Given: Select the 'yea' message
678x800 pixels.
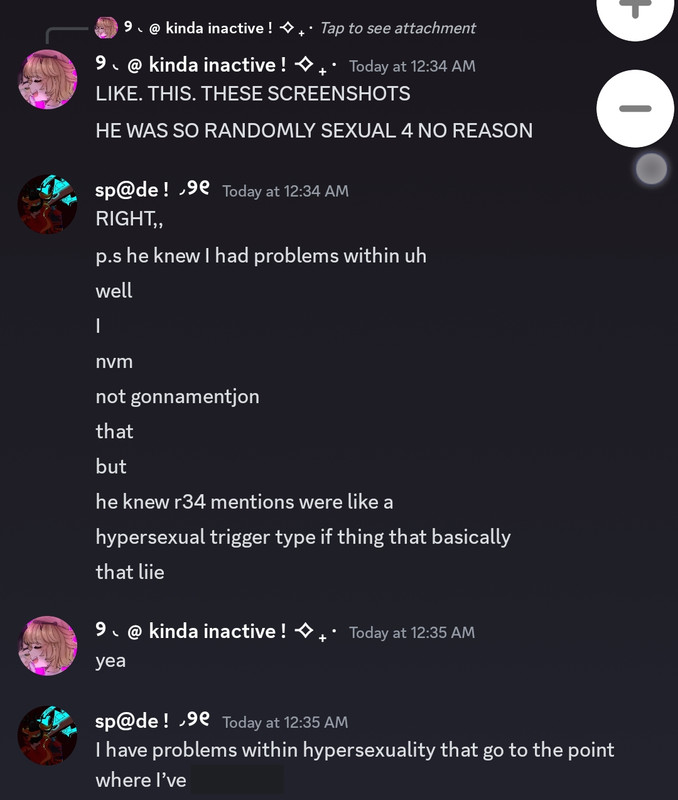Looking at the screenshot, I should [110, 661].
